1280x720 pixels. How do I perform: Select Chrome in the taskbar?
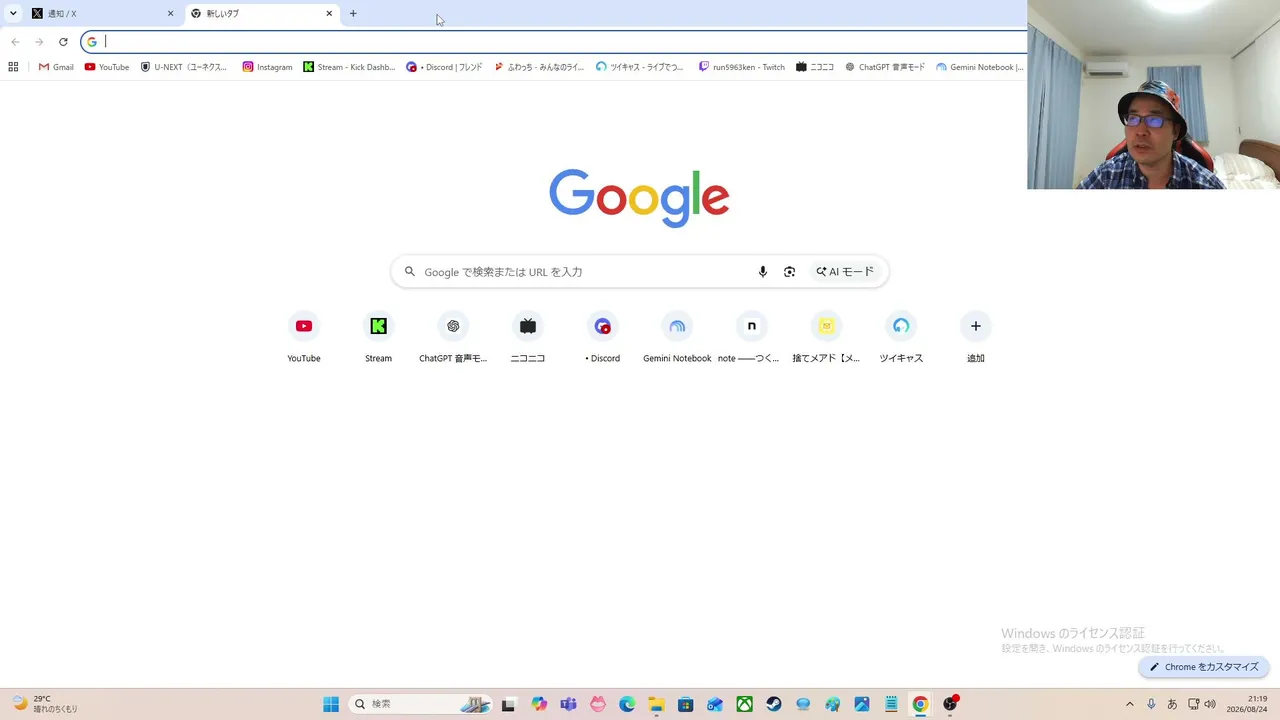point(920,704)
